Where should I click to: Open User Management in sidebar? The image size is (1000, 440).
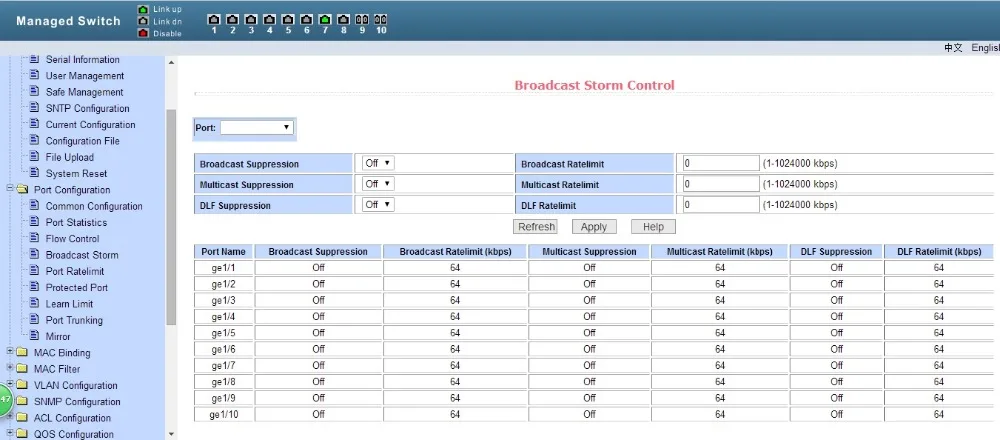[85, 76]
